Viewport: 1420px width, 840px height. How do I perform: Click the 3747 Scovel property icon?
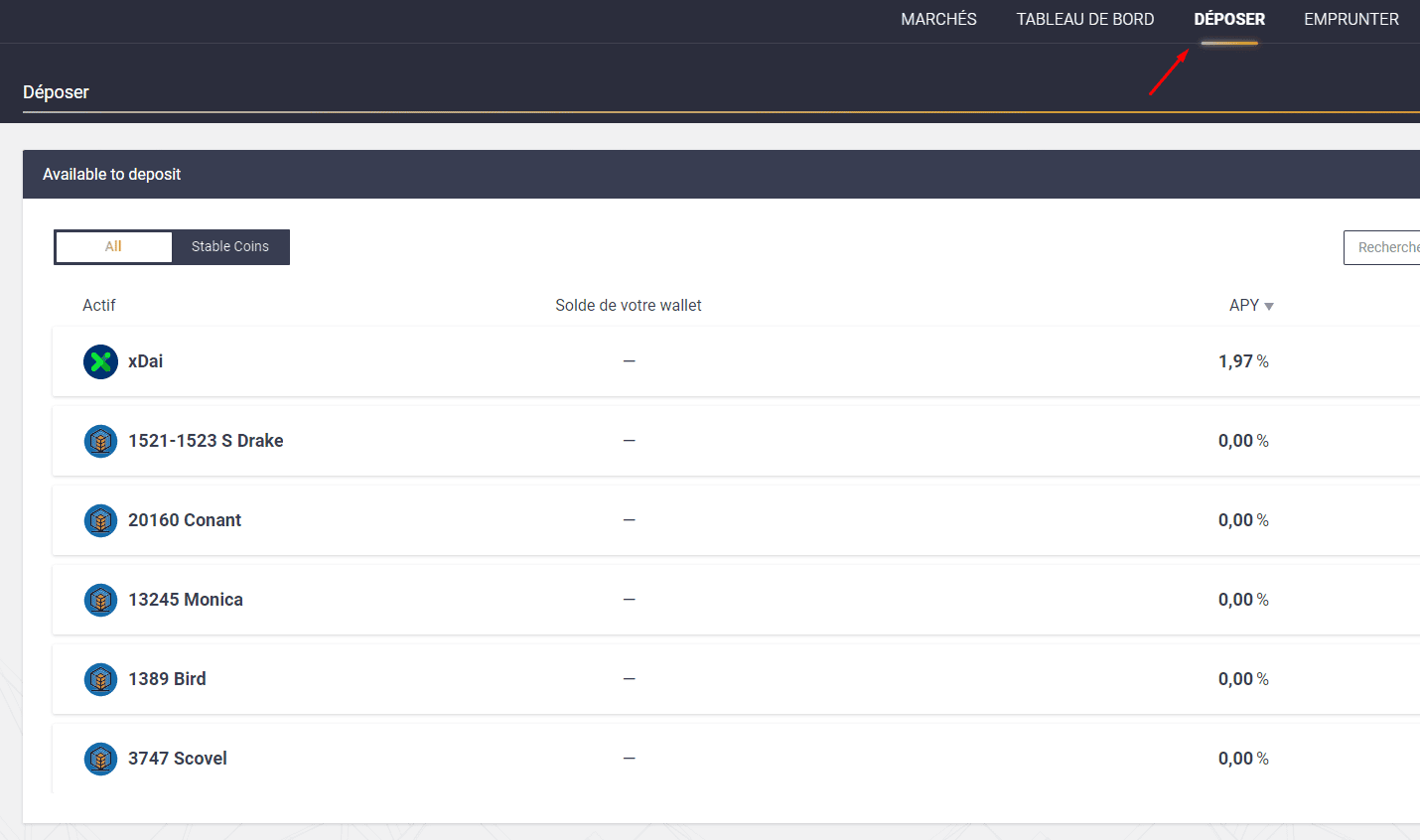click(100, 759)
